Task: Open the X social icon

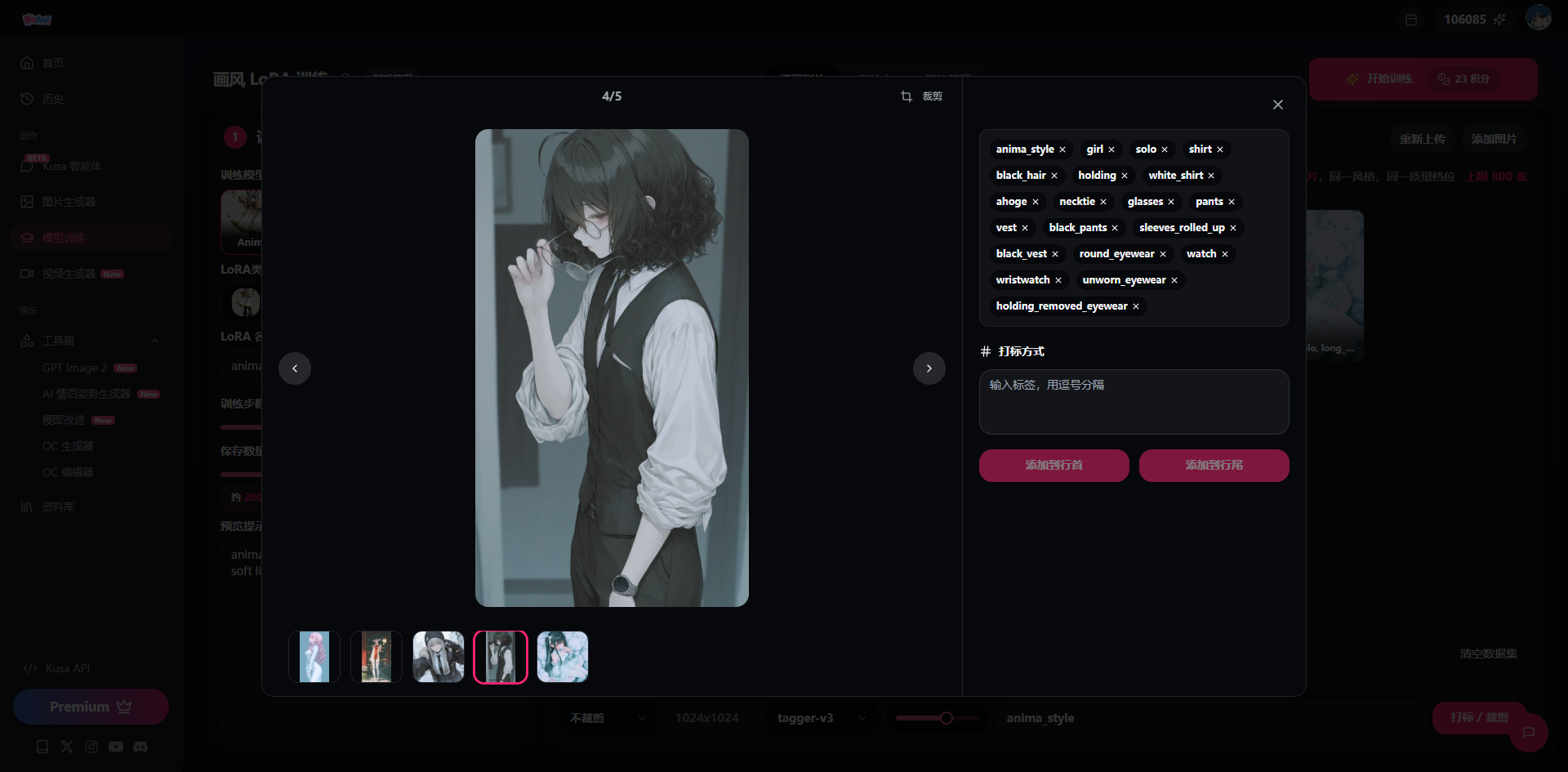Action: click(67, 747)
